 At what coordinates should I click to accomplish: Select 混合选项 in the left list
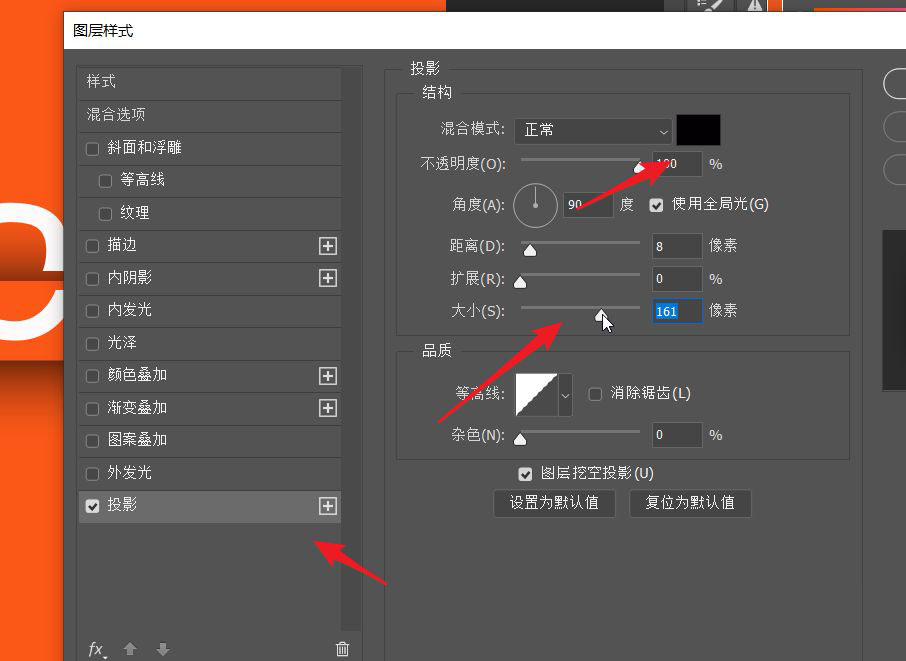pos(210,115)
